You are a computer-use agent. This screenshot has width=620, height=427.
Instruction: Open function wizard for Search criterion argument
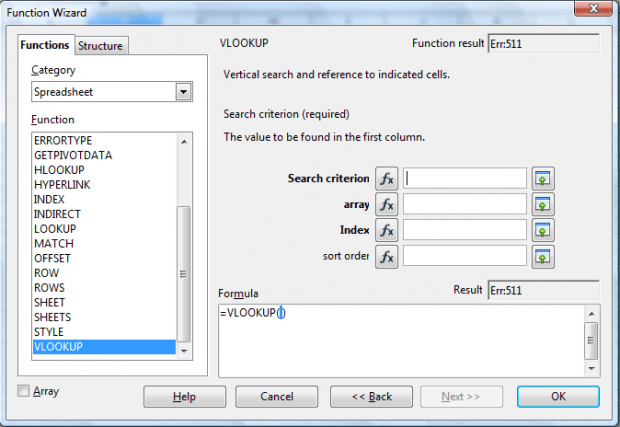point(386,179)
